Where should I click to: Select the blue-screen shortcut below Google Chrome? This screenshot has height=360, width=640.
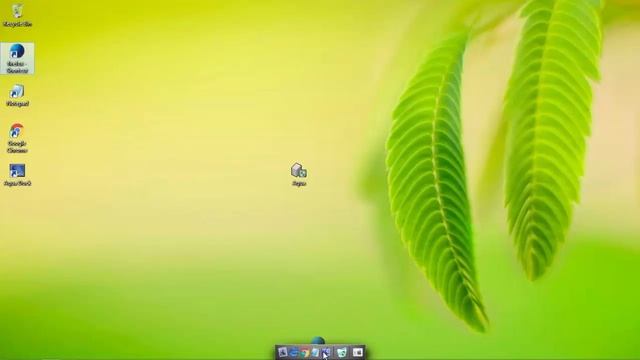tap(17, 175)
